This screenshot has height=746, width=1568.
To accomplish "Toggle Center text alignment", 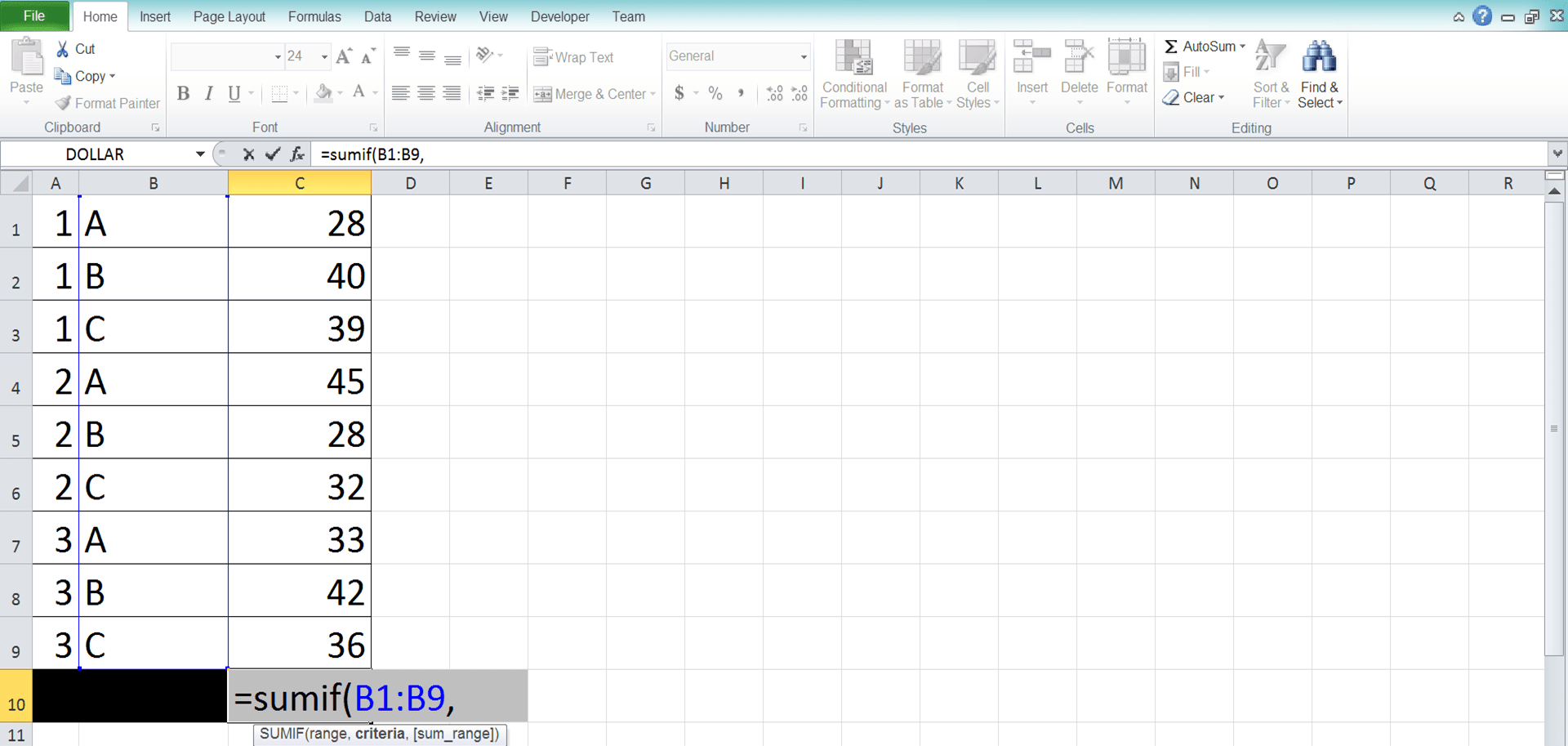I will coord(426,93).
